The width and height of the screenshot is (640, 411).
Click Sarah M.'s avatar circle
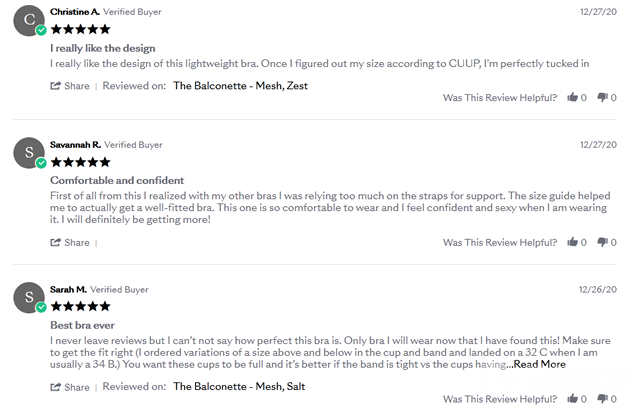coord(30,297)
